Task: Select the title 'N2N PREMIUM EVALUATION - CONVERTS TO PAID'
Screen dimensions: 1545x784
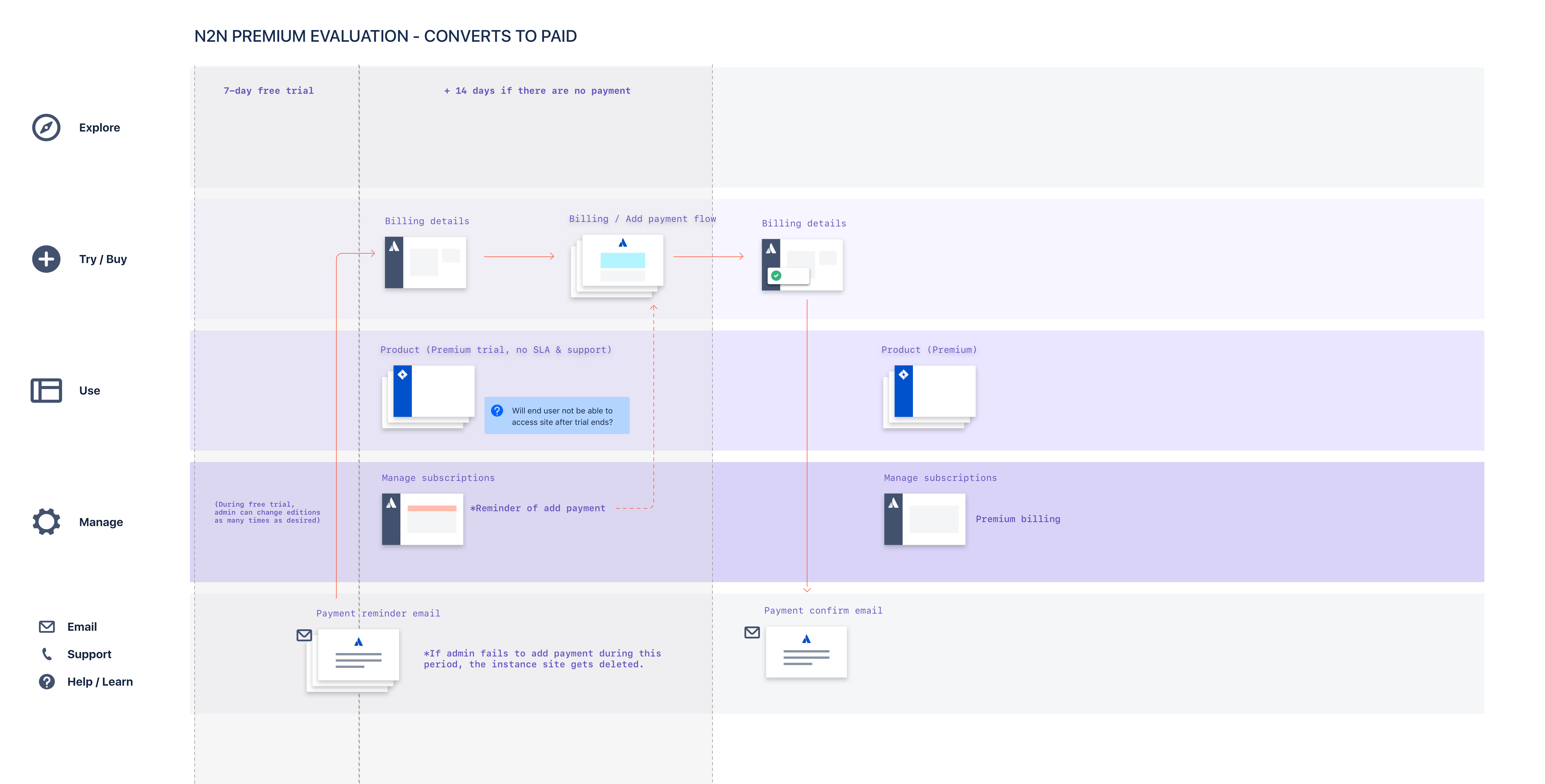Action: click(385, 36)
